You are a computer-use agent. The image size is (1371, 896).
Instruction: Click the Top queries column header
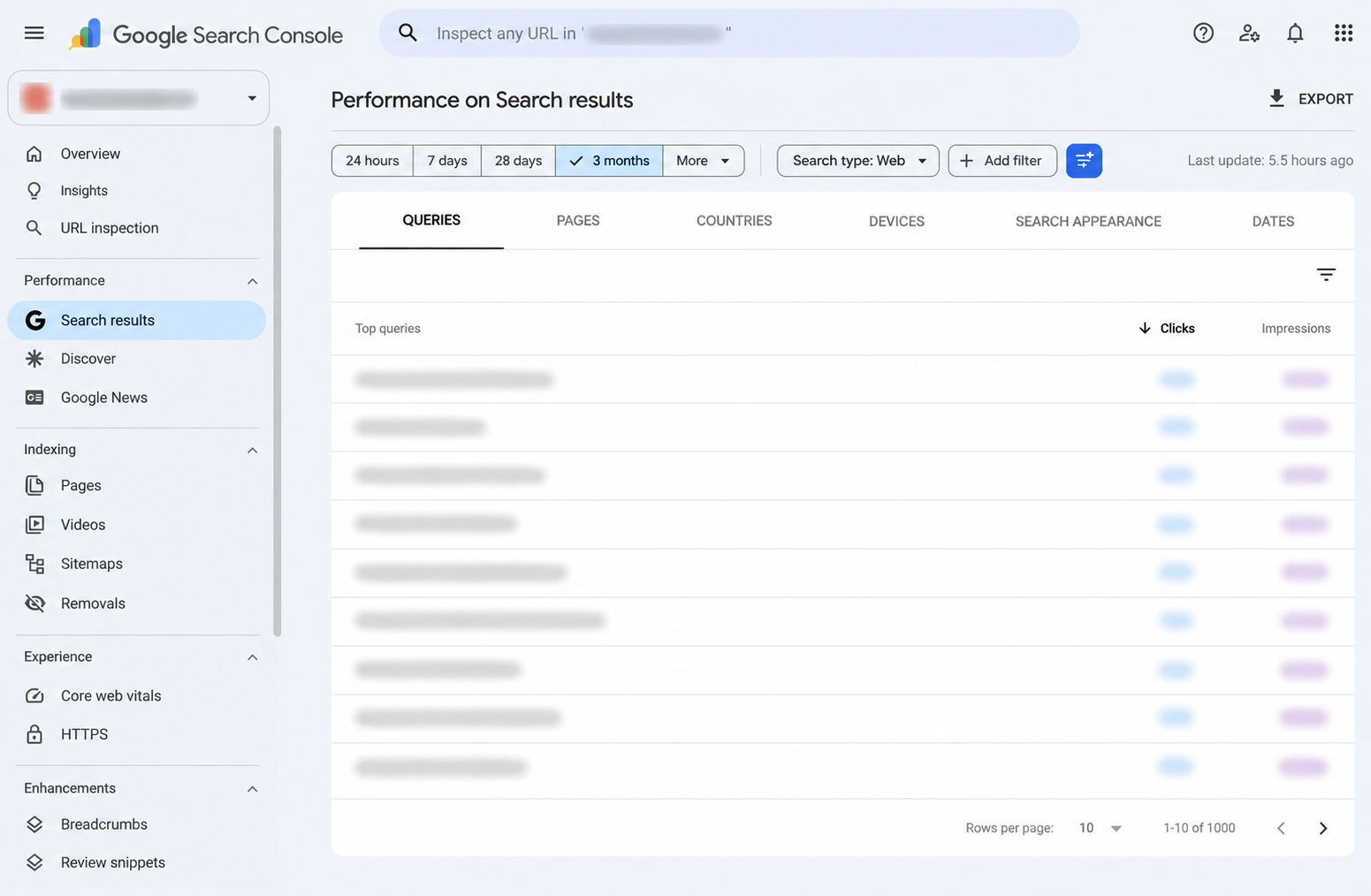(388, 329)
